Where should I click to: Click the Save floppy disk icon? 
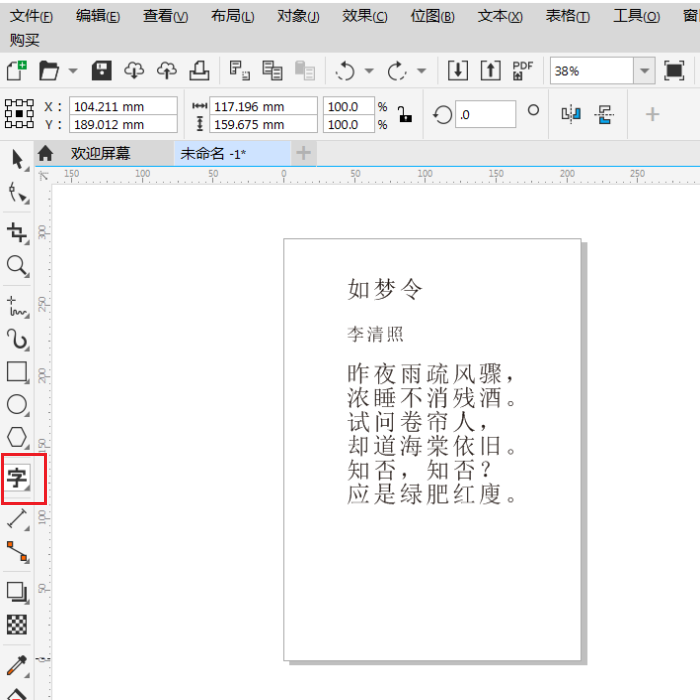101,71
